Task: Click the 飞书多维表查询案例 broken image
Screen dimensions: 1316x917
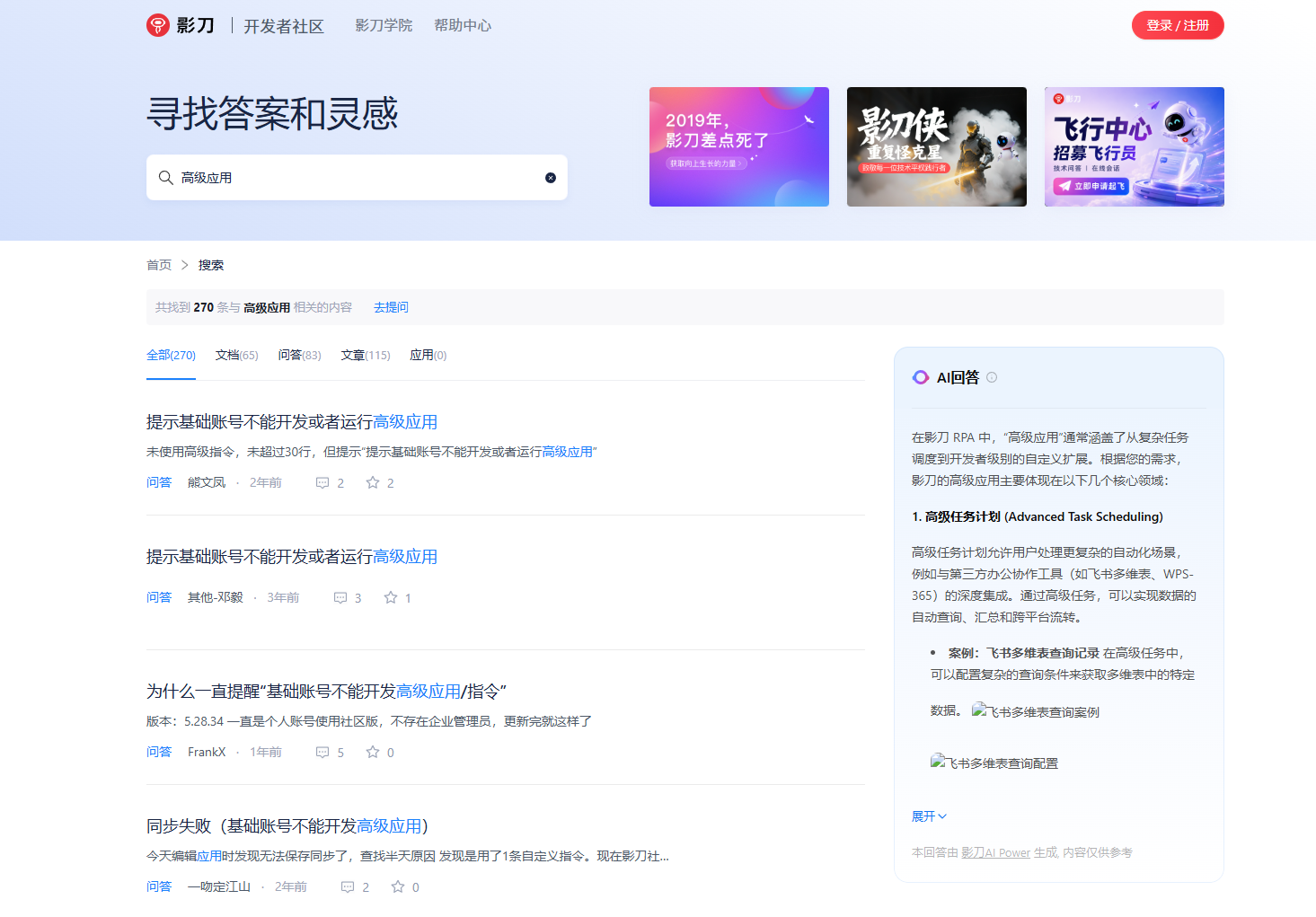Action: coord(1036,711)
